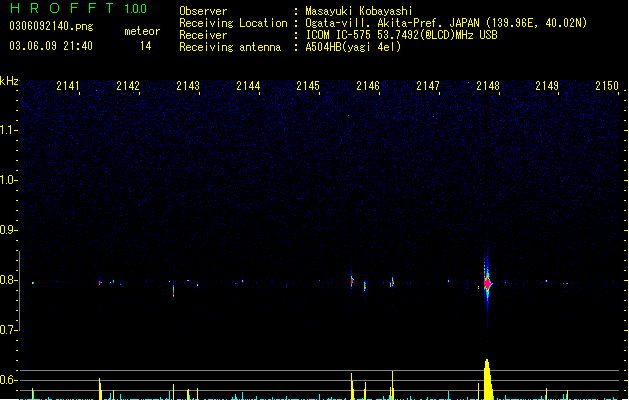Viewport: 629px width, 400px height.
Task: Click the 0.8 kHz frequency label
Action: tap(8, 280)
